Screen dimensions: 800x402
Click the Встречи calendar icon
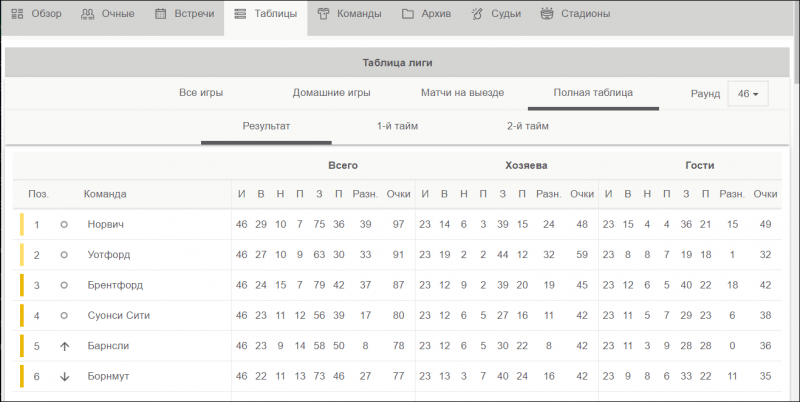161,14
